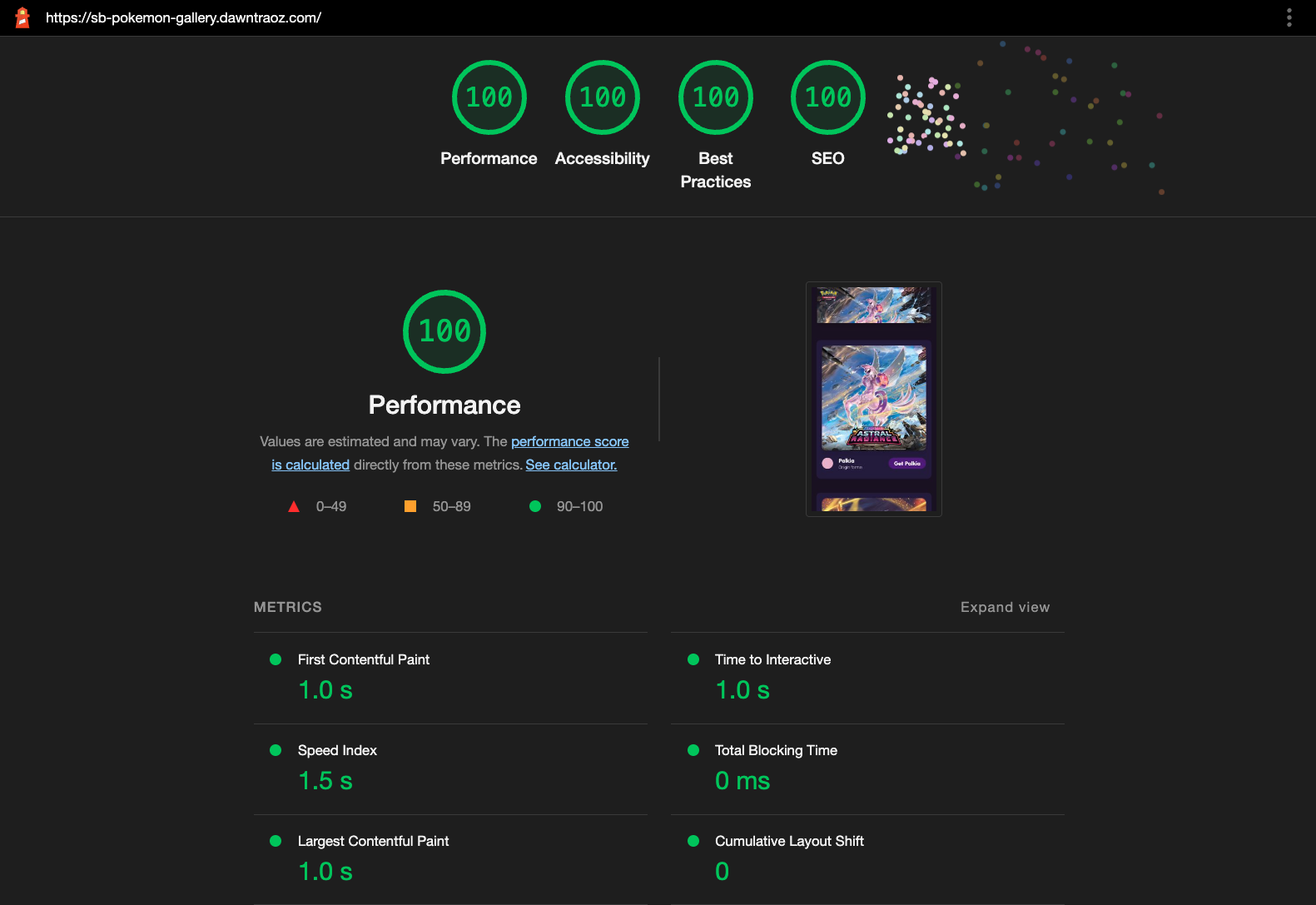Click the 'SEO' label under gauge

828,158
